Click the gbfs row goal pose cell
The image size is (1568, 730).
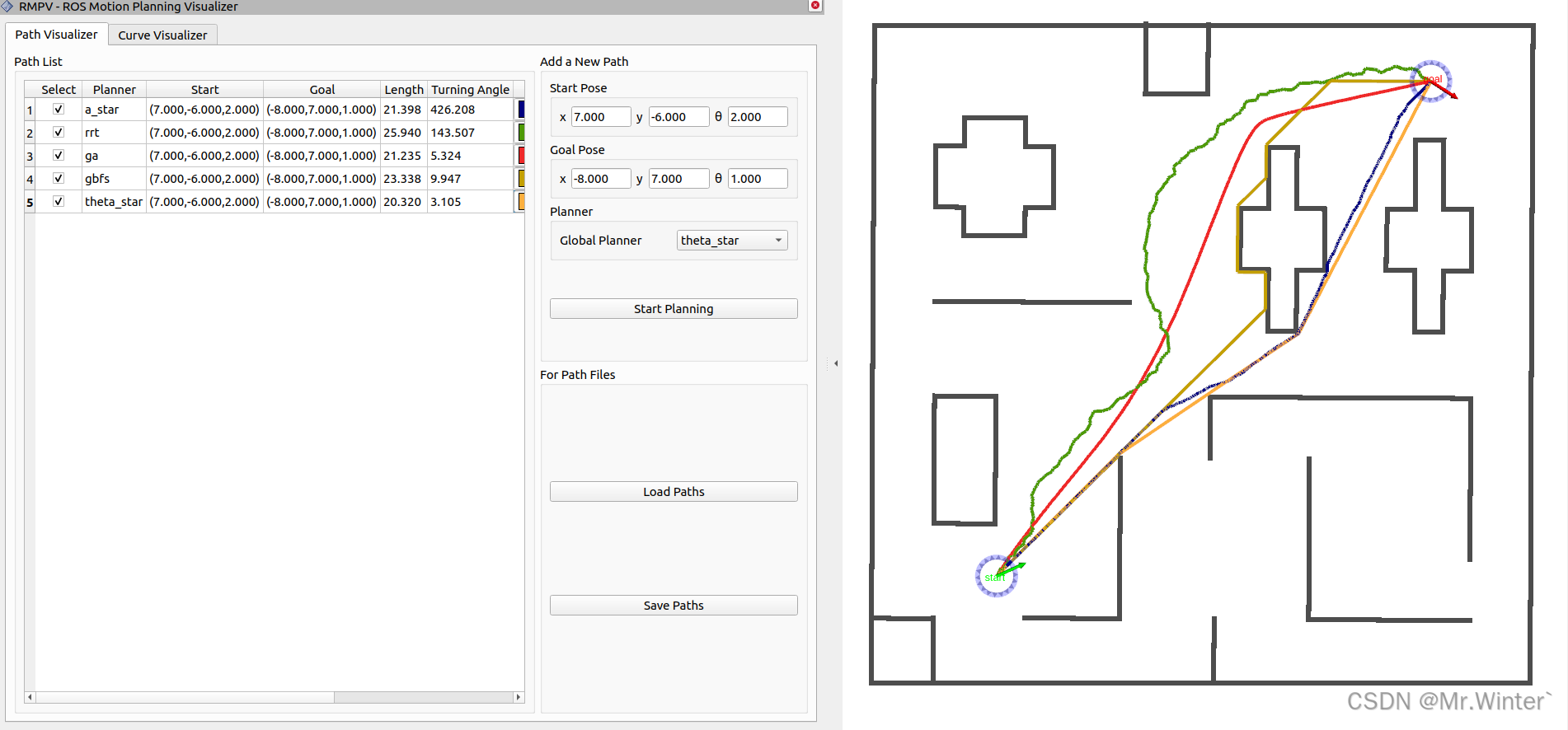click(x=322, y=178)
